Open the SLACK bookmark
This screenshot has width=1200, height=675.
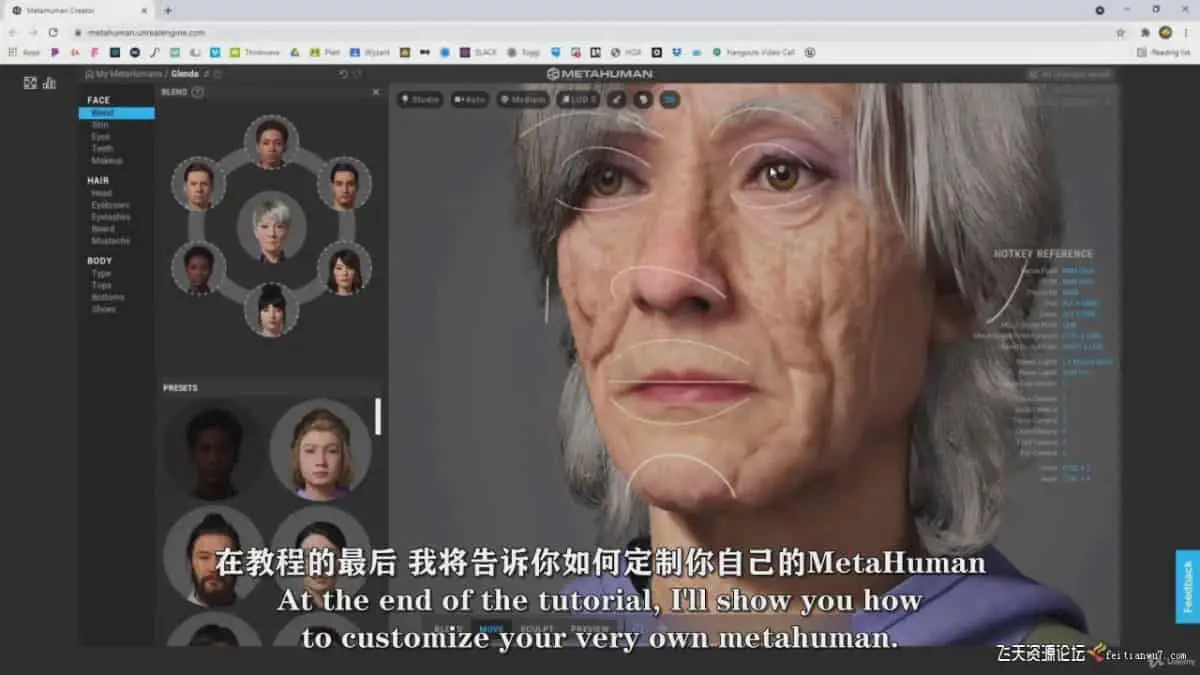[478, 51]
